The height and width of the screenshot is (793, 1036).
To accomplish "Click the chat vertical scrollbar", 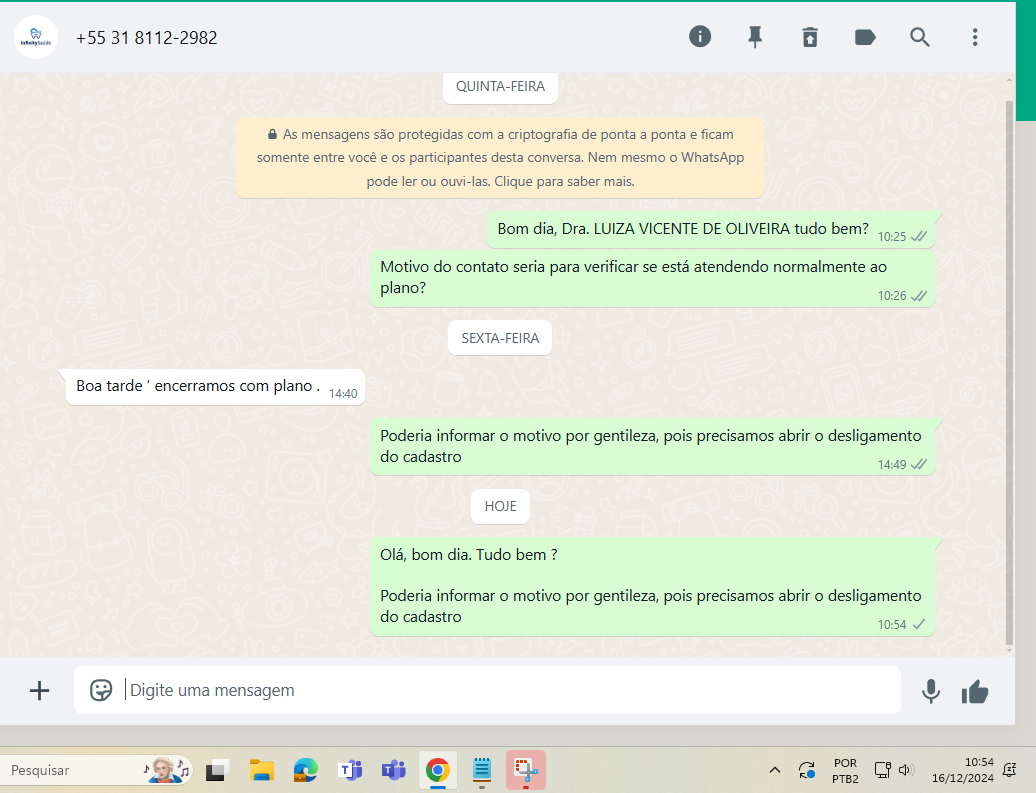I will (x=1009, y=372).
